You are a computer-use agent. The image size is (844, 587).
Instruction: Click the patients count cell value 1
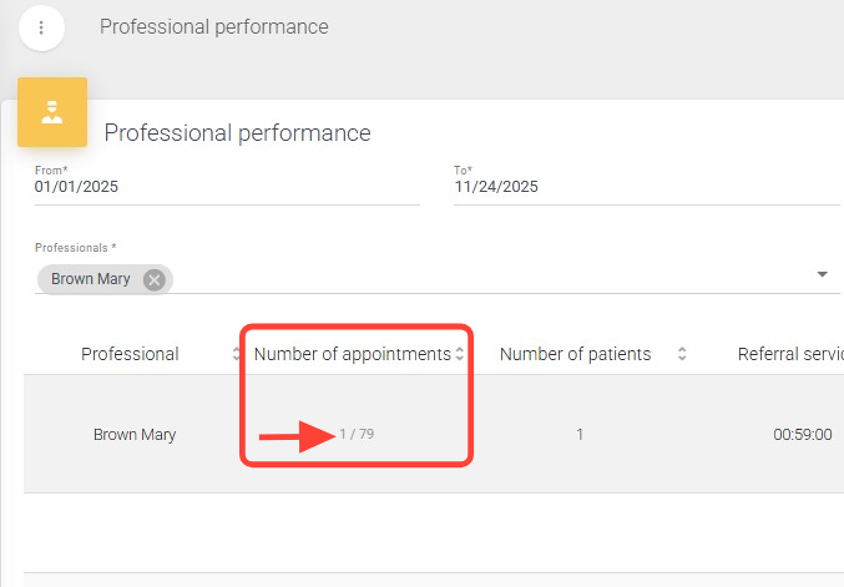coord(580,435)
